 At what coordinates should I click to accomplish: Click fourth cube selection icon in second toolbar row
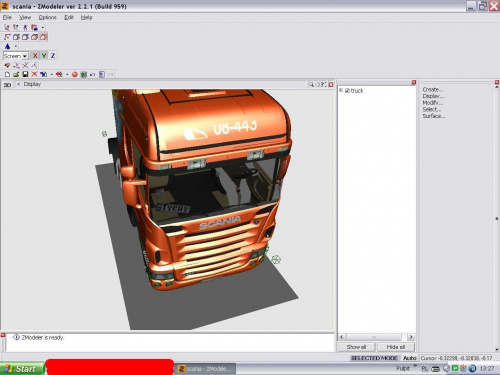(34, 37)
